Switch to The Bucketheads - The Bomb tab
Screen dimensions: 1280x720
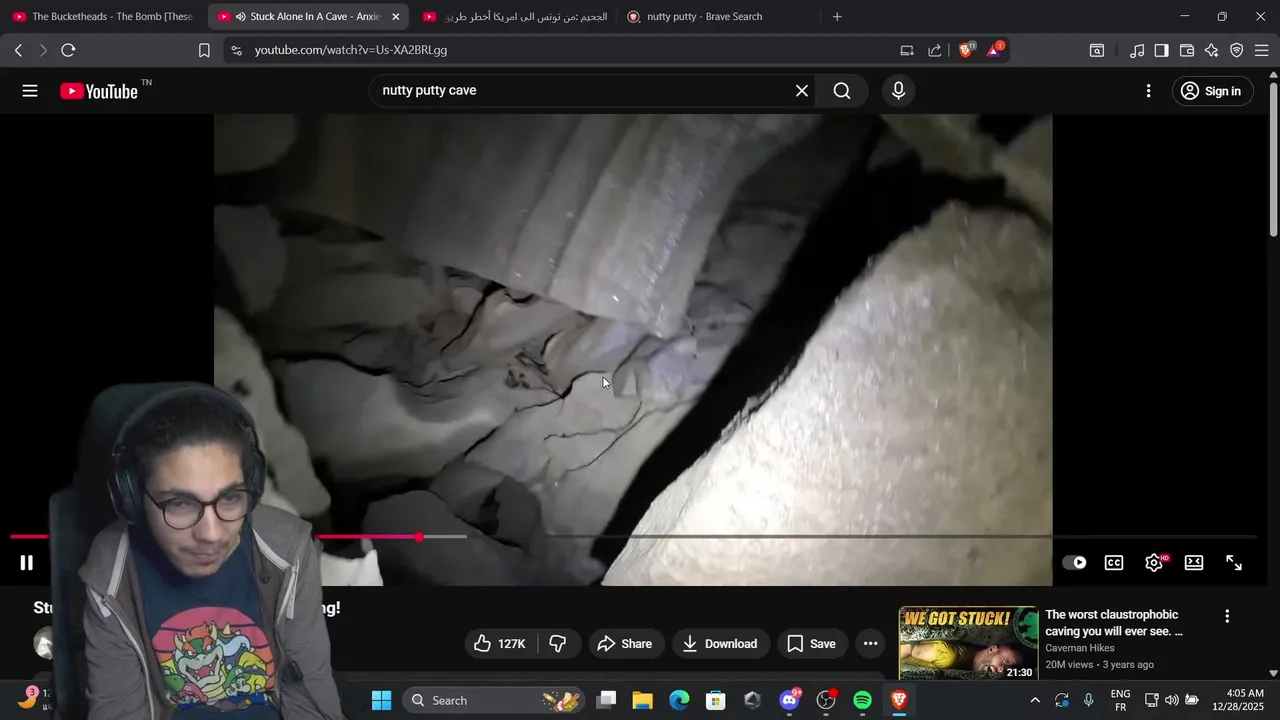(103, 17)
